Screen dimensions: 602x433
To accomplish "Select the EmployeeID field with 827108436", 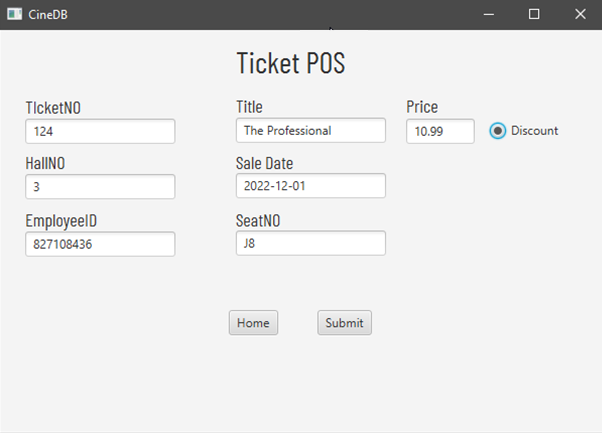I will (x=100, y=244).
